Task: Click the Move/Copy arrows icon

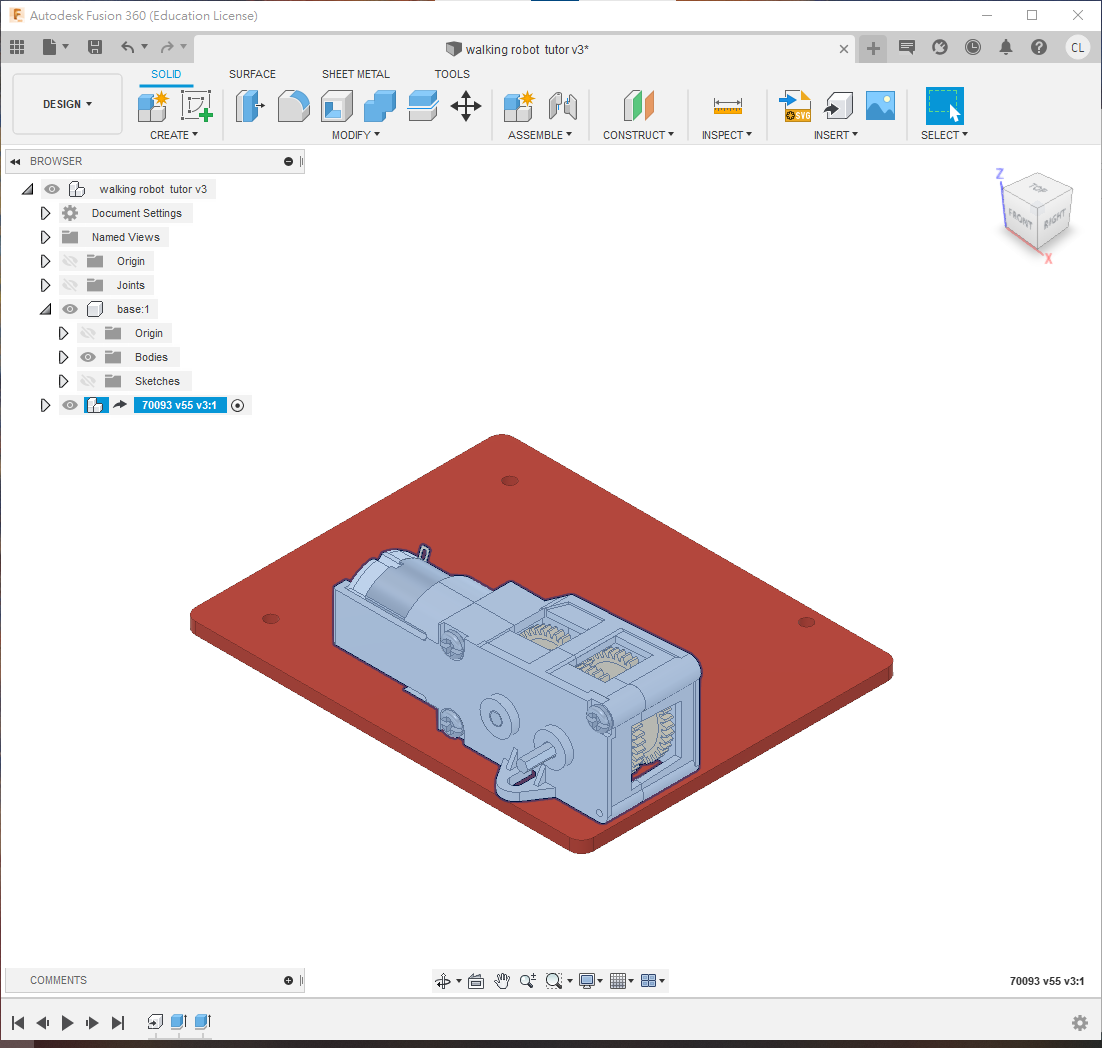Action: point(466,105)
